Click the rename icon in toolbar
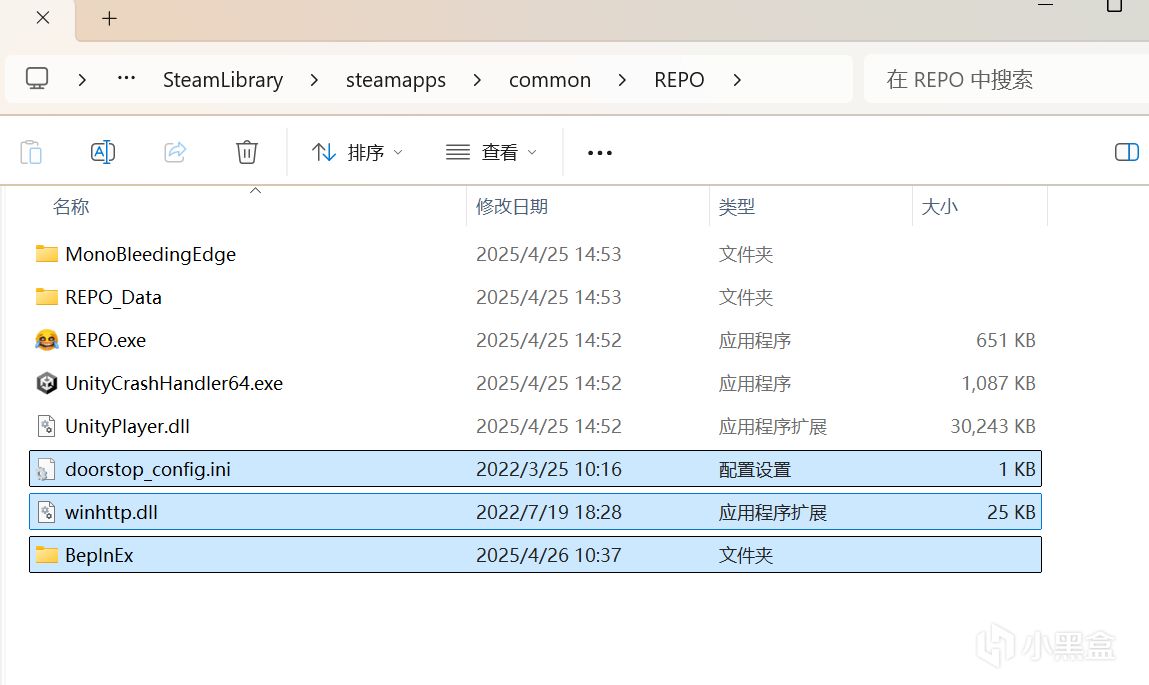 coord(103,152)
